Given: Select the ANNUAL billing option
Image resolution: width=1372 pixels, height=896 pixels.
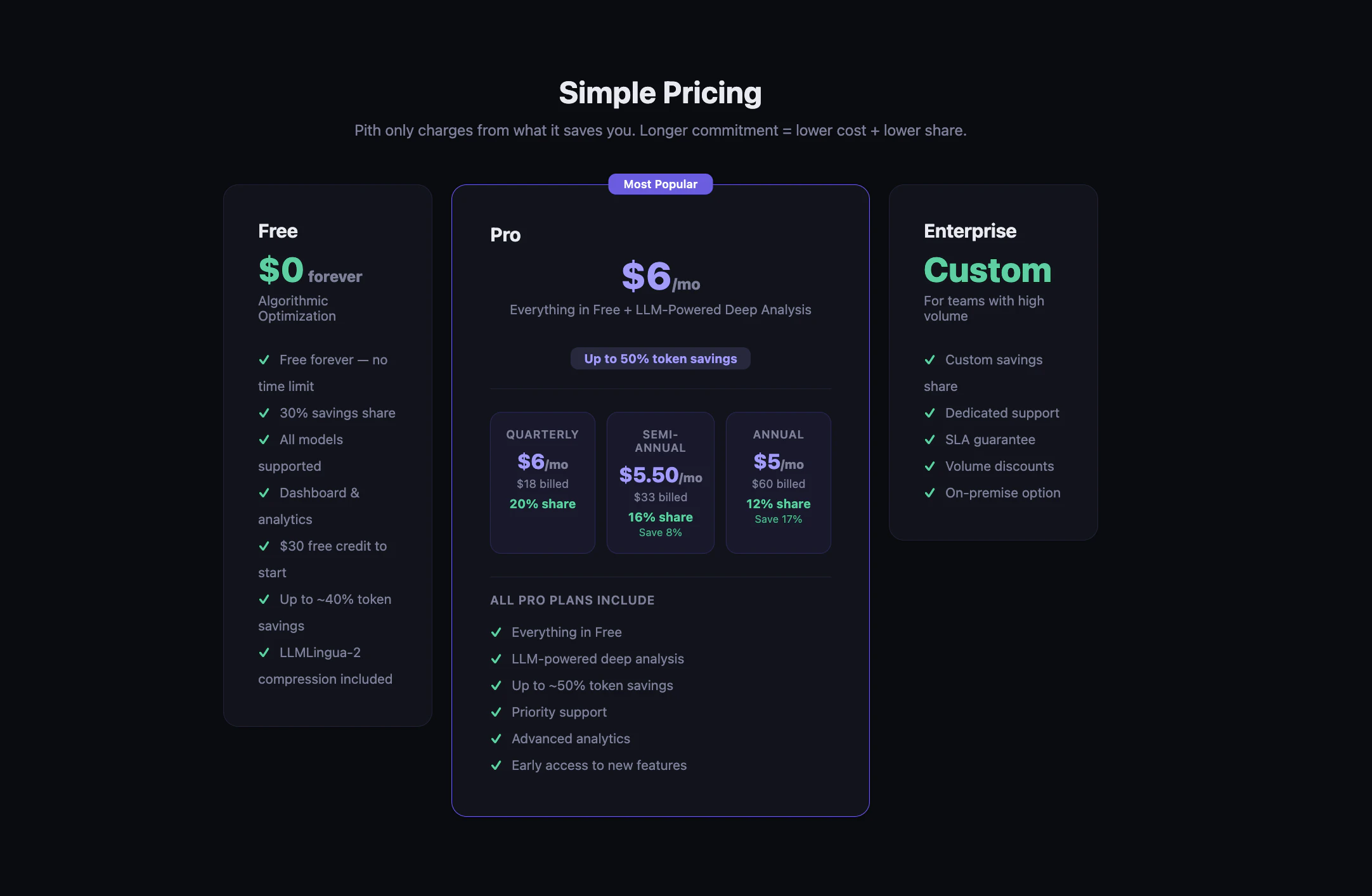Looking at the screenshot, I should 778,482.
